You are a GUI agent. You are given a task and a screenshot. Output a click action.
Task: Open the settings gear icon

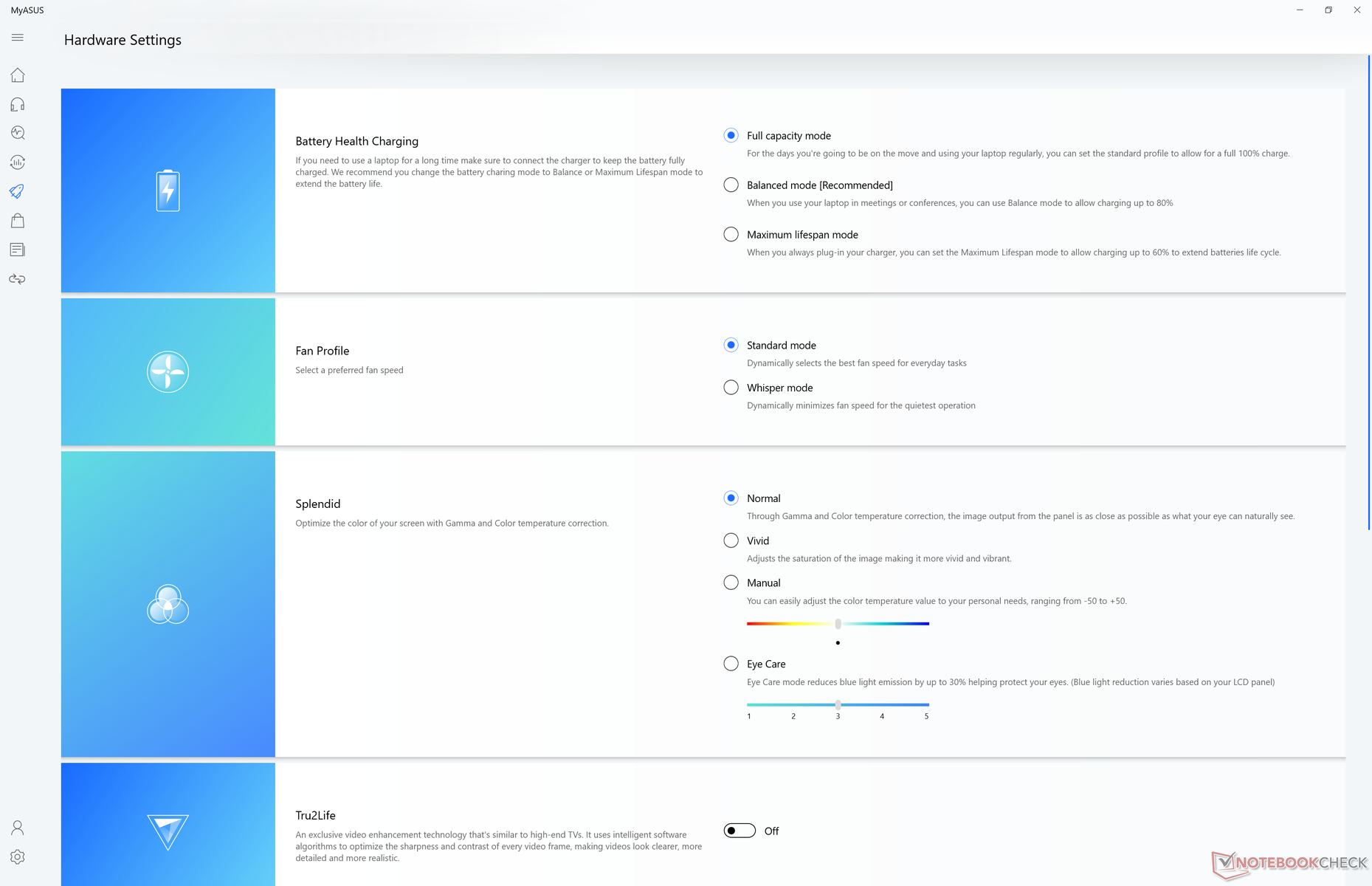(x=18, y=856)
